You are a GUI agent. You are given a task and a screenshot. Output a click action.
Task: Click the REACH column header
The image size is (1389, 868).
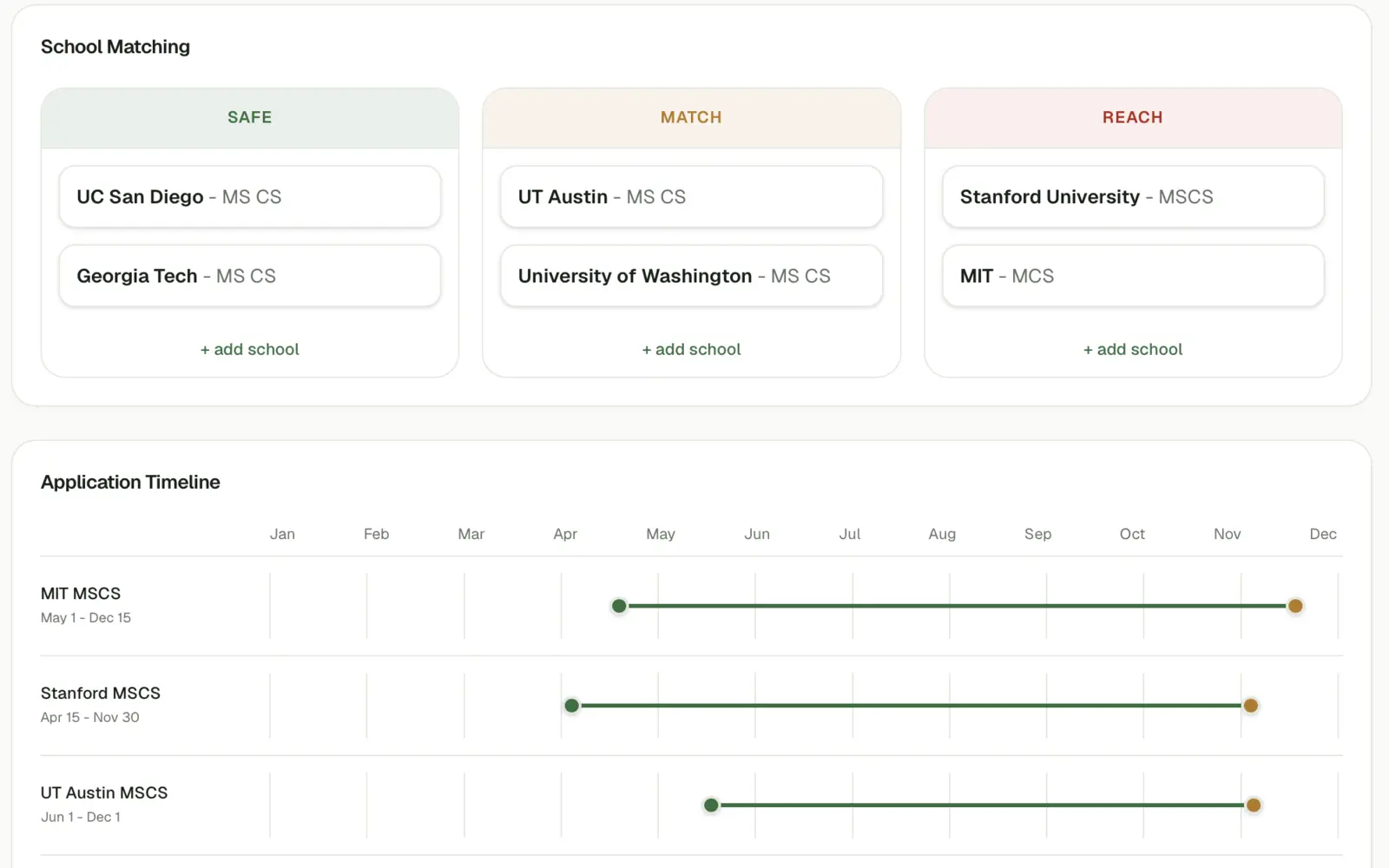tap(1133, 117)
